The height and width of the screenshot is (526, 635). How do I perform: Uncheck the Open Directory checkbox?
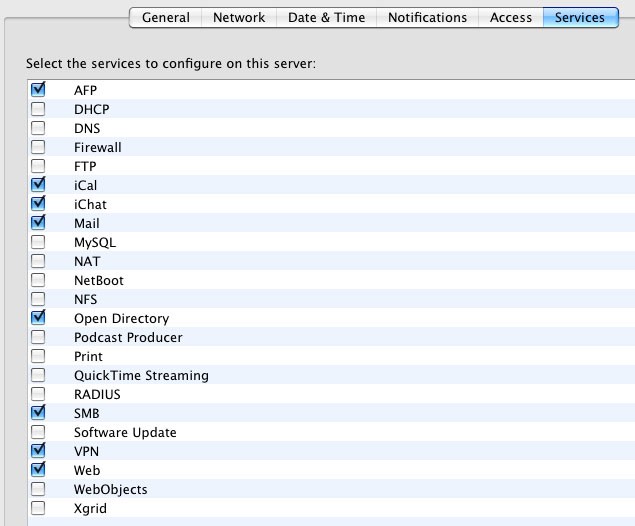point(38,318)
